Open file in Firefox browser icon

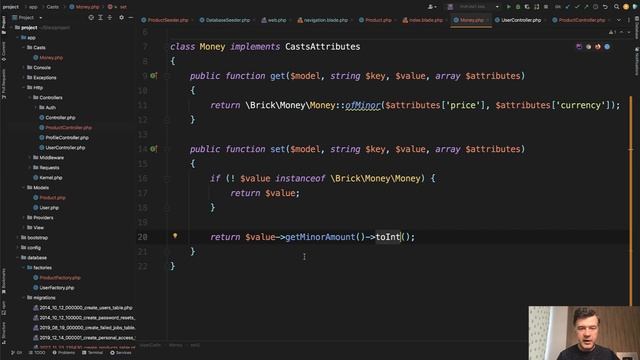[x=598, y=47]
